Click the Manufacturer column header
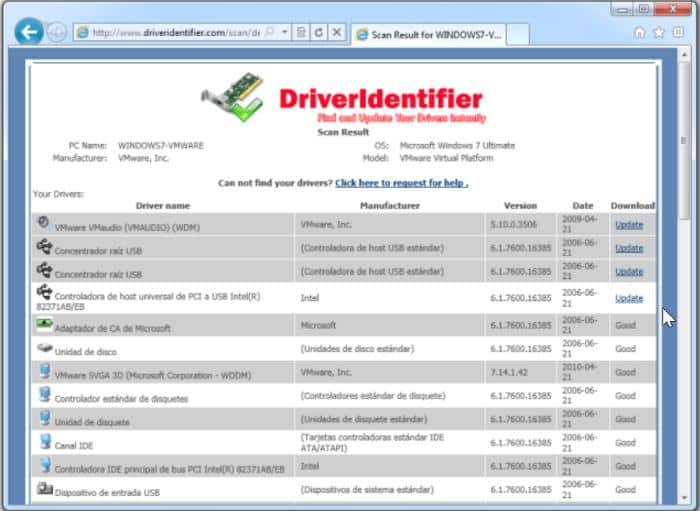700x511 pixels. [390, 206]
